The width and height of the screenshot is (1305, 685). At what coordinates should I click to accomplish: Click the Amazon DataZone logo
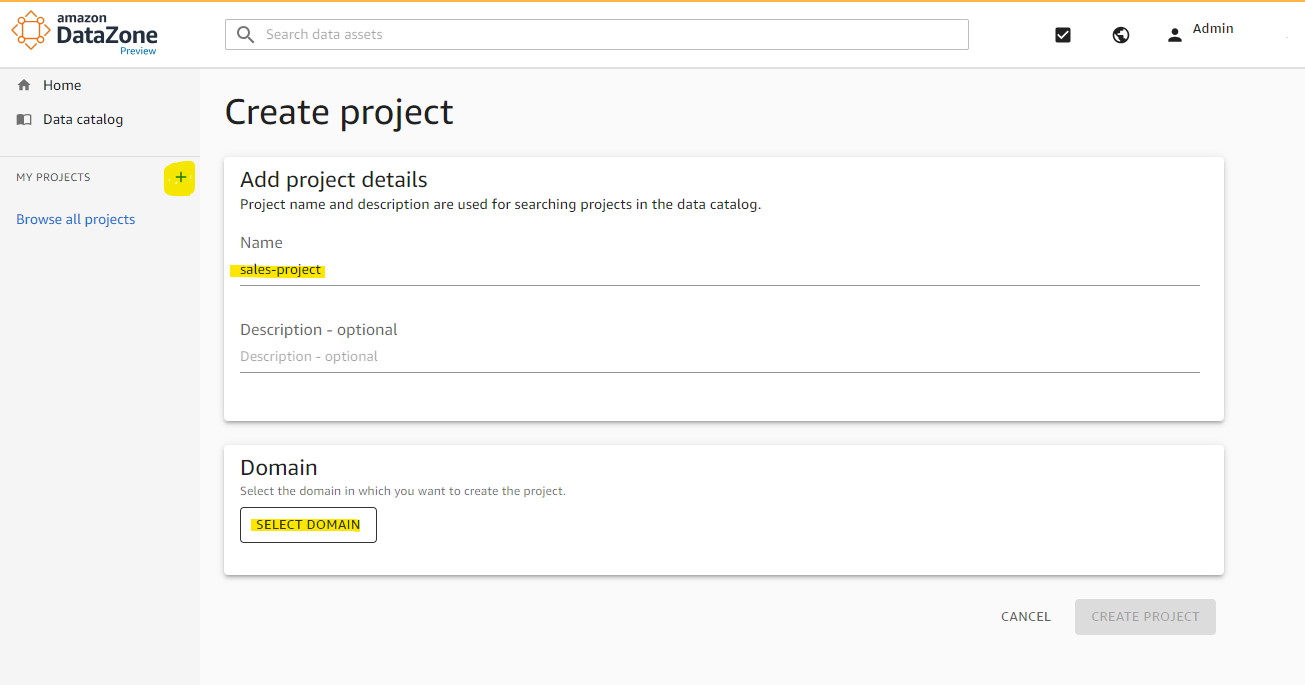click(84, 33)
